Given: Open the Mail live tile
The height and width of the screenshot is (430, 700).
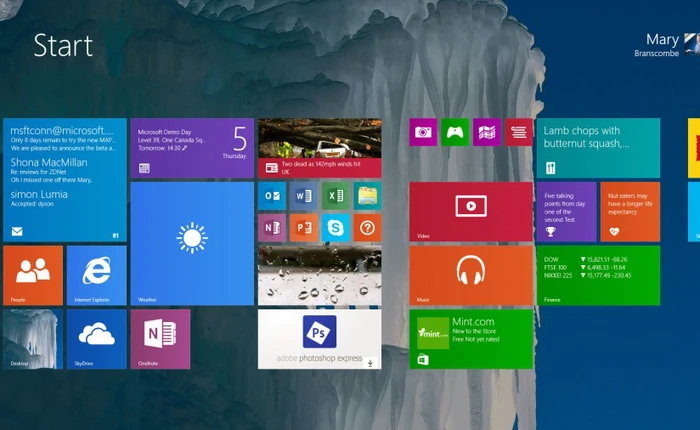Looking at the screenshot, I should (65, 180).
